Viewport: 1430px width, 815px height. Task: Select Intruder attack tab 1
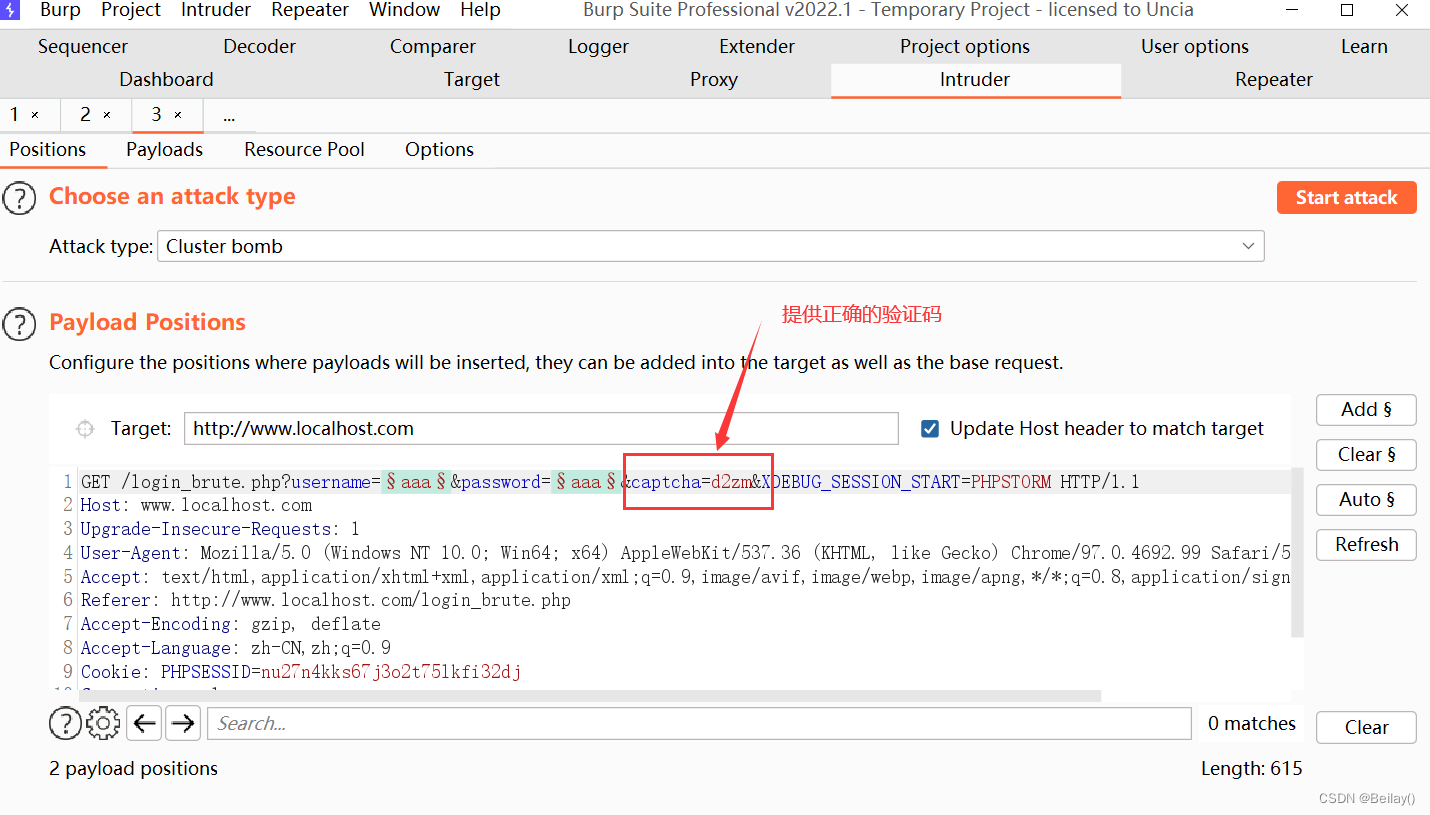click(15, 115)
